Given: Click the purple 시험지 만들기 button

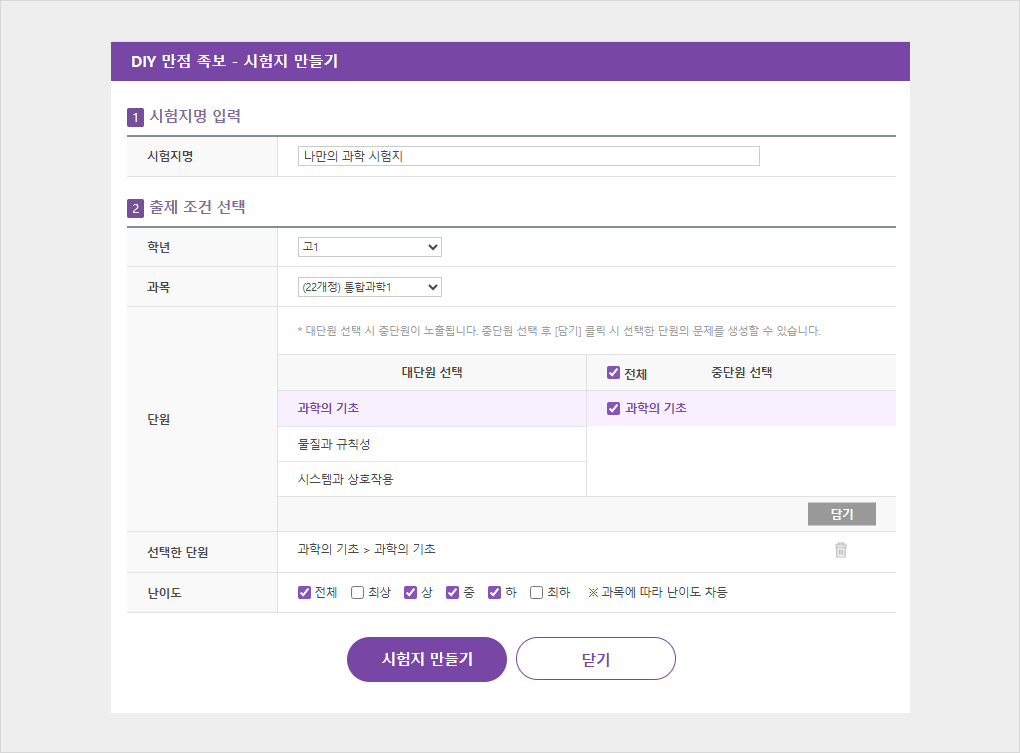Looking at the screenshot, I should (427, 659).
